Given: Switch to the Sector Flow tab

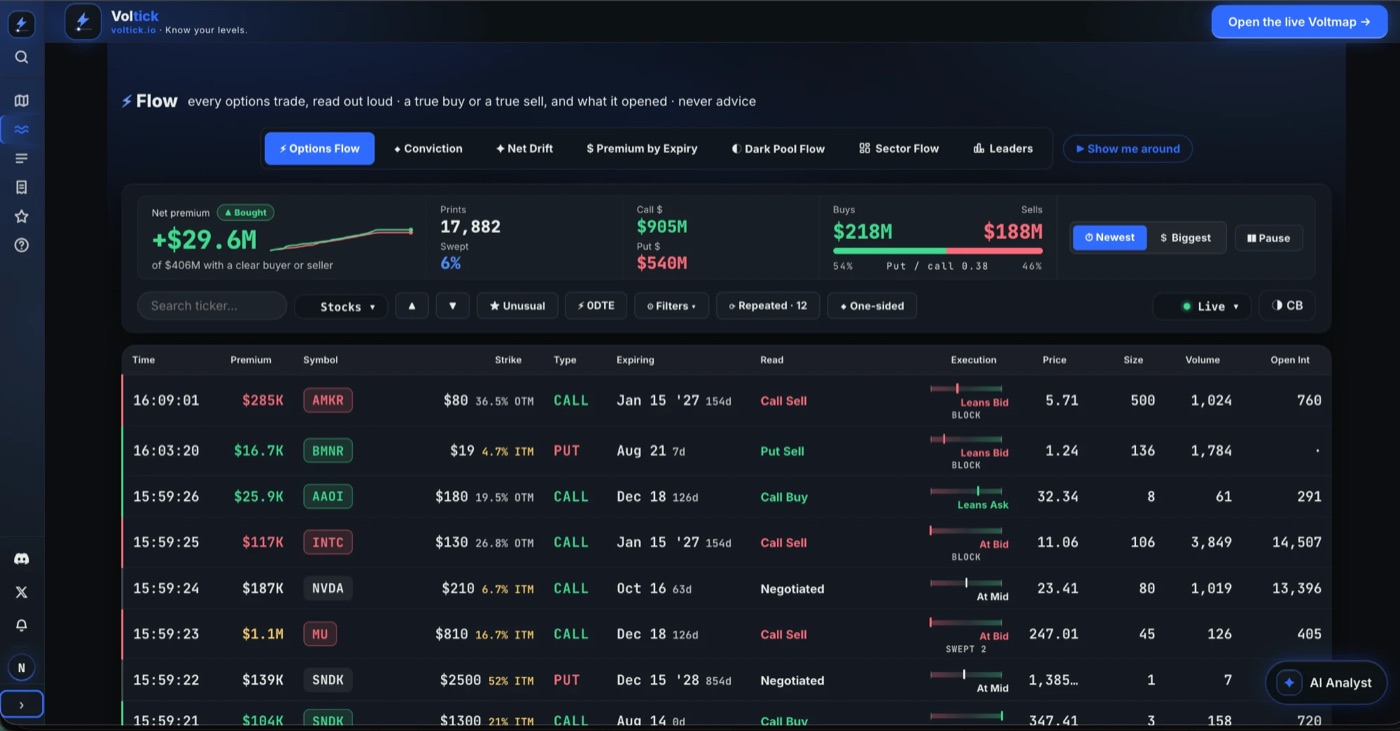Looking at the screenshot, I should 899,149.
